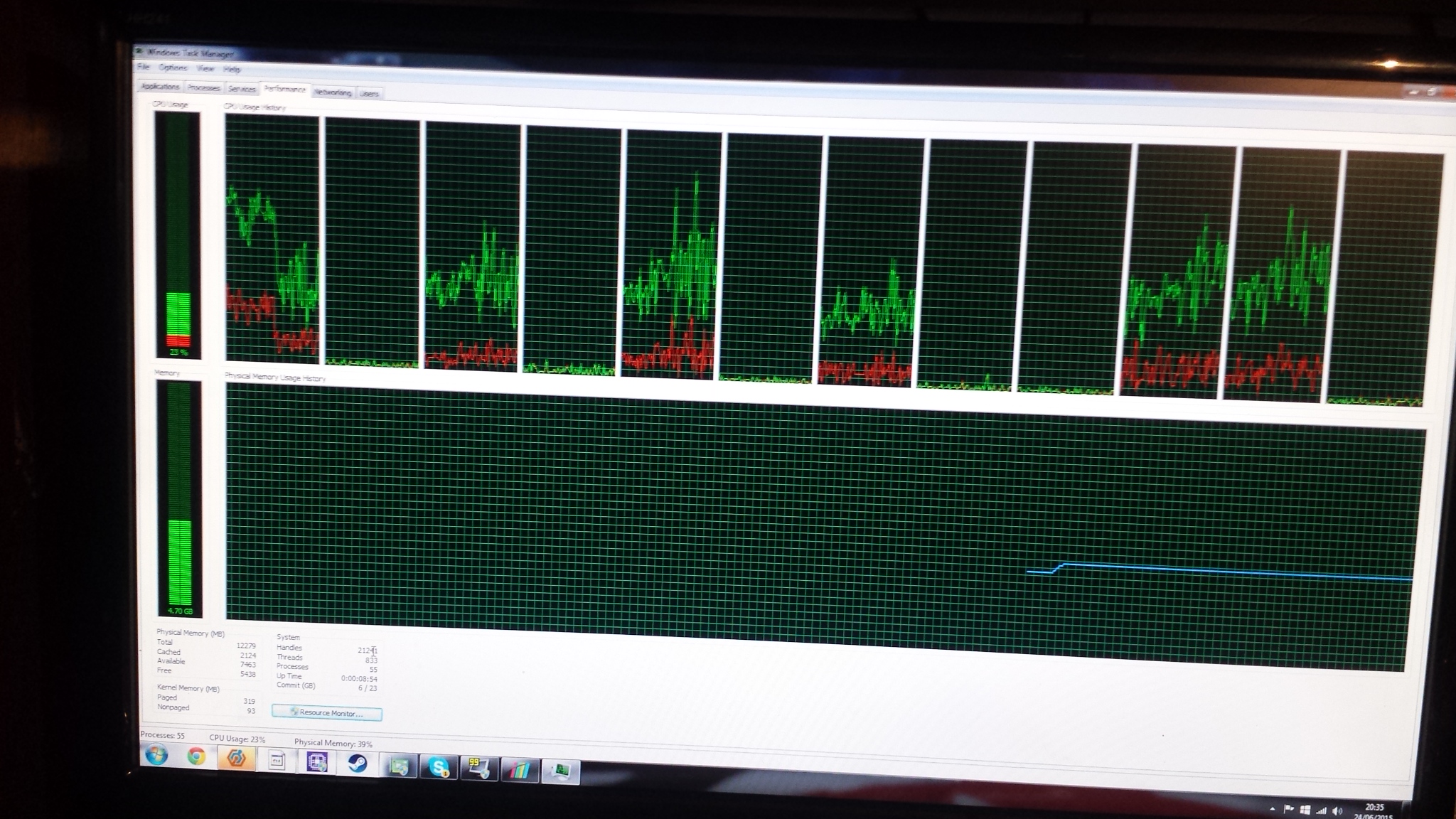Switch to the Users tab
Screen dimensions: 1456x819
coord(369,93)
